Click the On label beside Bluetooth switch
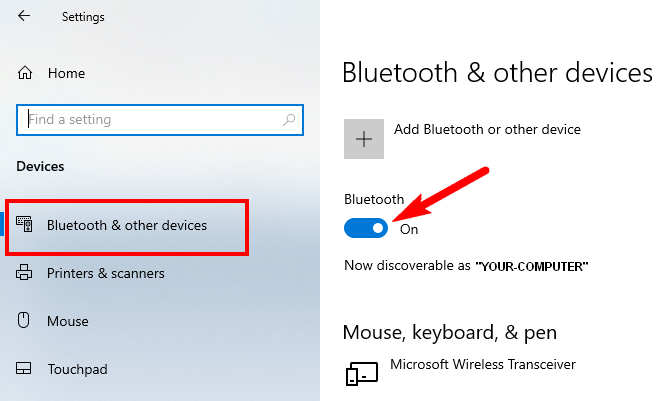 tap(409, 230)
